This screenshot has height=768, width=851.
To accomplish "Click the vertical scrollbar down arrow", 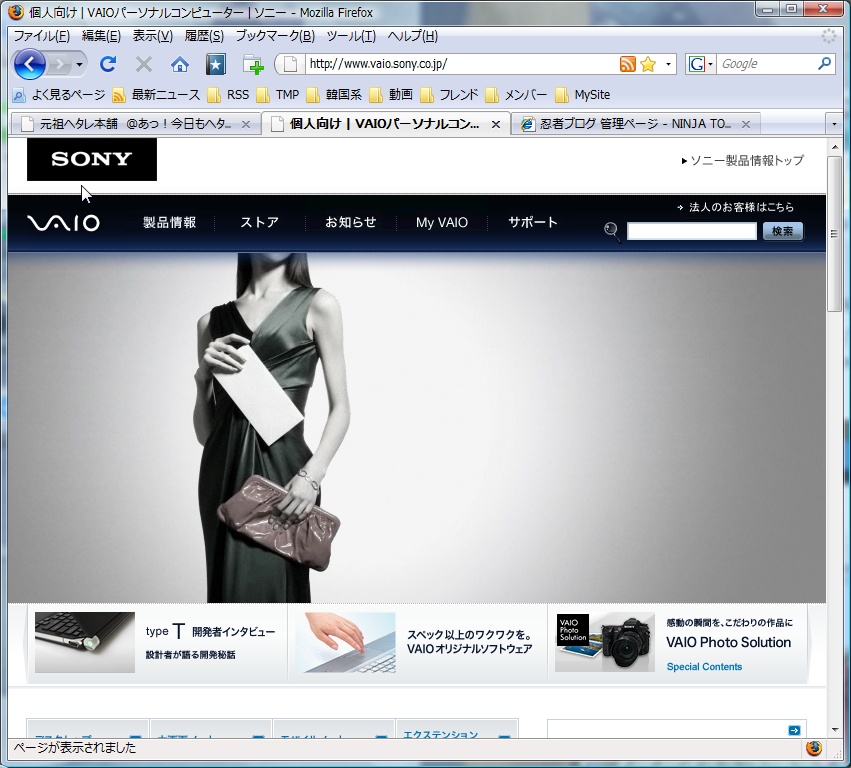I will (835, 729).
